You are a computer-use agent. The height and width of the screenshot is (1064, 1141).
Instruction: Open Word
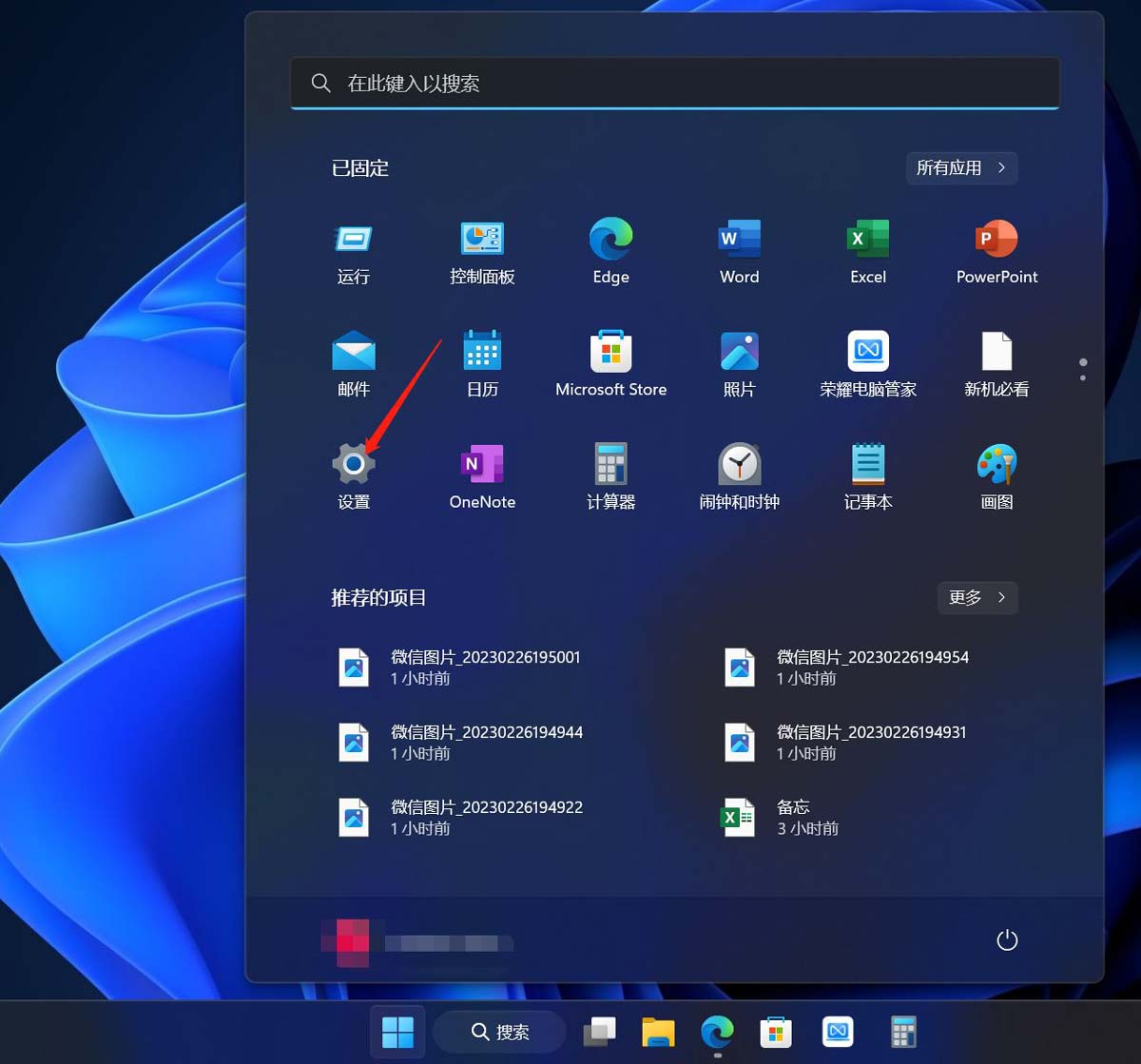[x=739, y=245]
